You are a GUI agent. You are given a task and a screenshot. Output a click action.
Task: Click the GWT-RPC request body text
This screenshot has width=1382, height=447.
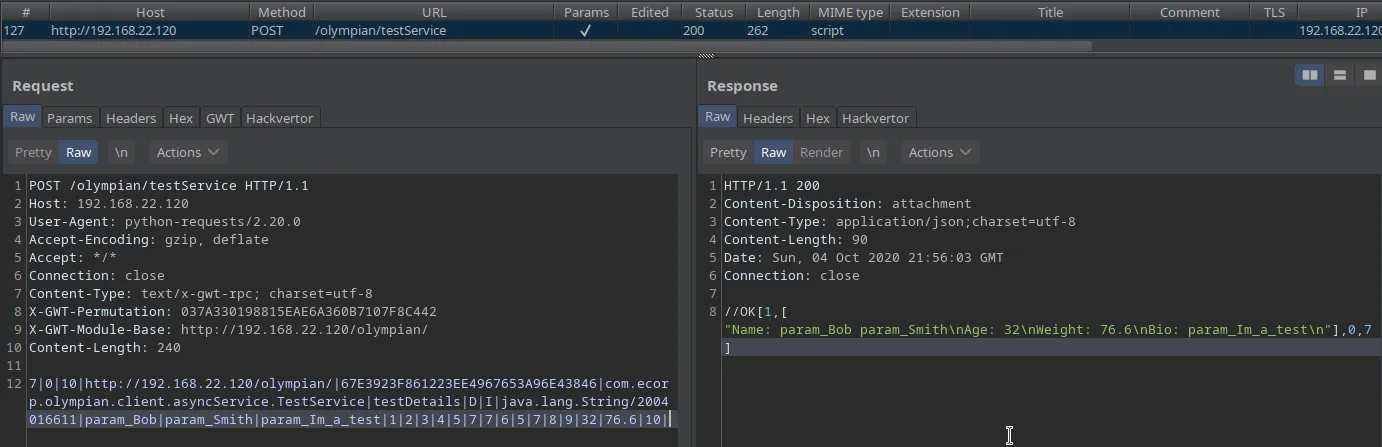tap(349, 402)
